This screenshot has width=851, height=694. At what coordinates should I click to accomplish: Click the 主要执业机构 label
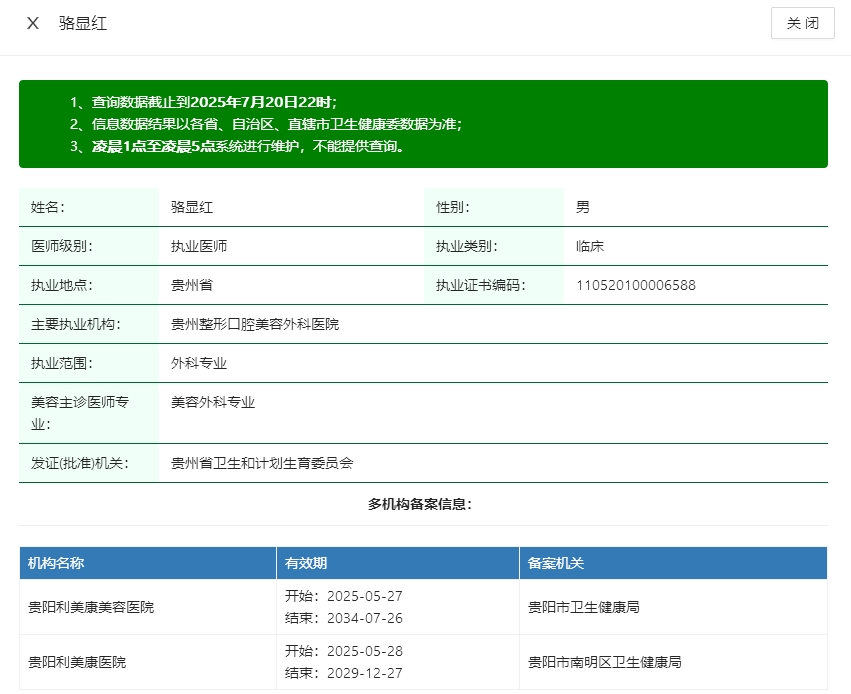76,324
